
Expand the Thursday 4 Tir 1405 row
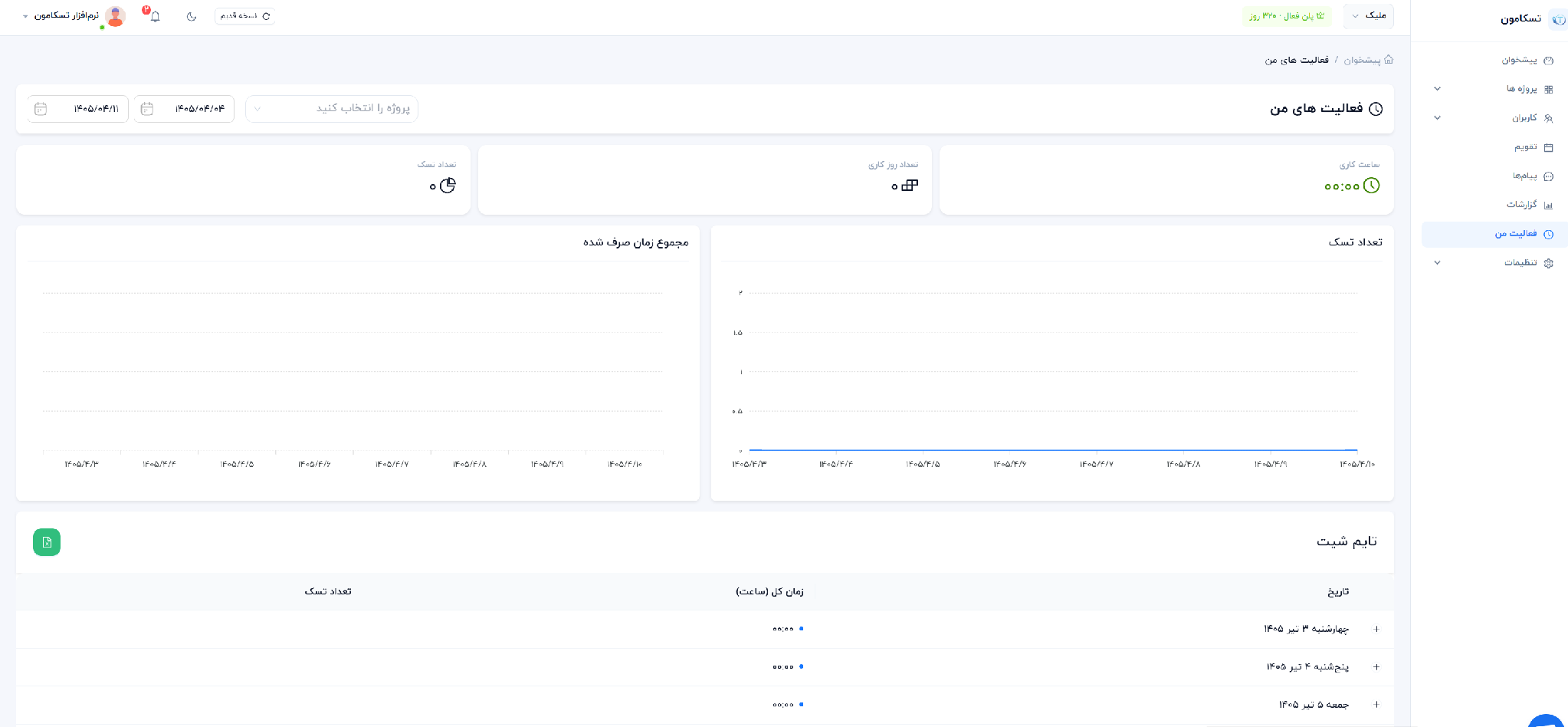click(x=1376, y=666)
